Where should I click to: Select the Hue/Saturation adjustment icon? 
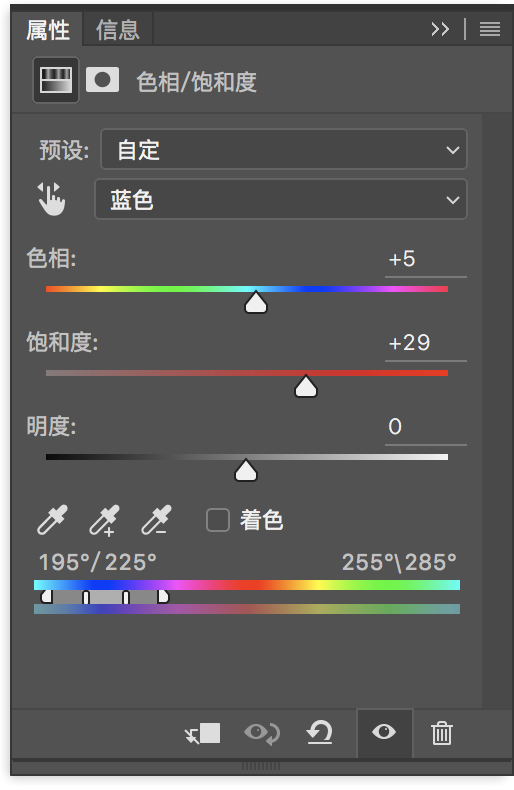tap(56, 80)
